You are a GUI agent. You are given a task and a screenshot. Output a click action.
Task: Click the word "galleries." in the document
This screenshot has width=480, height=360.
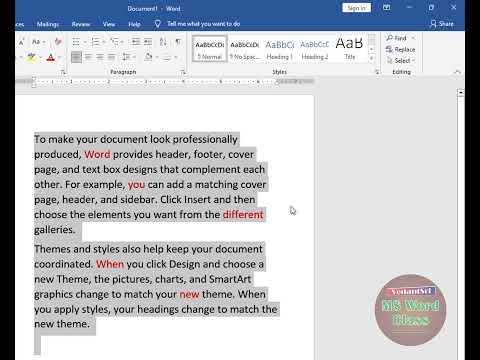55,230
